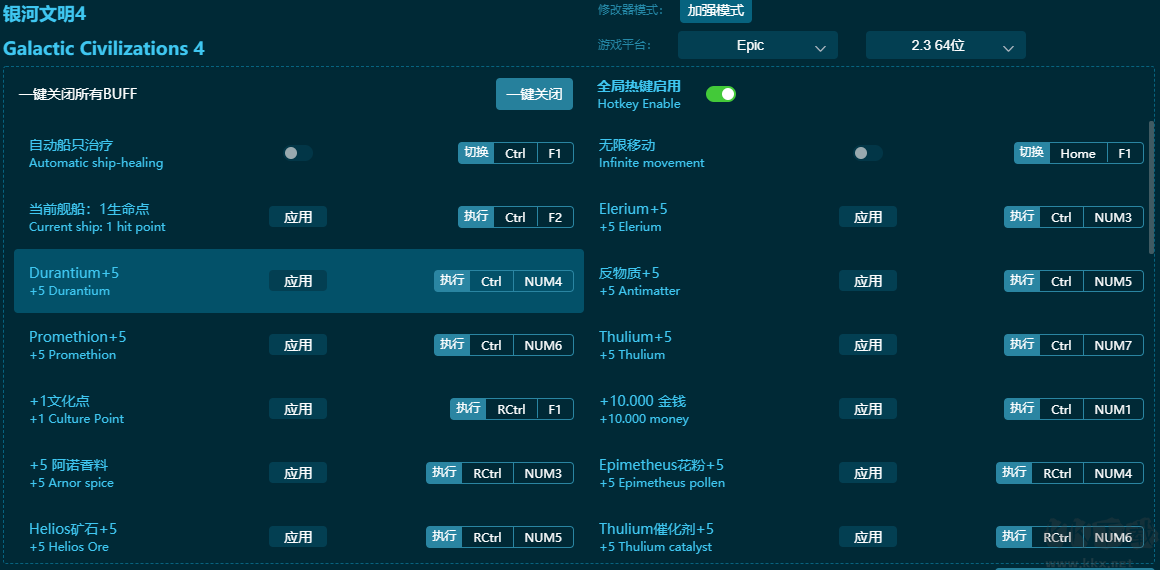This screenshot has width=1160, height=570.
Task: Click NUM4 key field for Durantium+5
Action: pyautogui.click(x=543, y=281)
